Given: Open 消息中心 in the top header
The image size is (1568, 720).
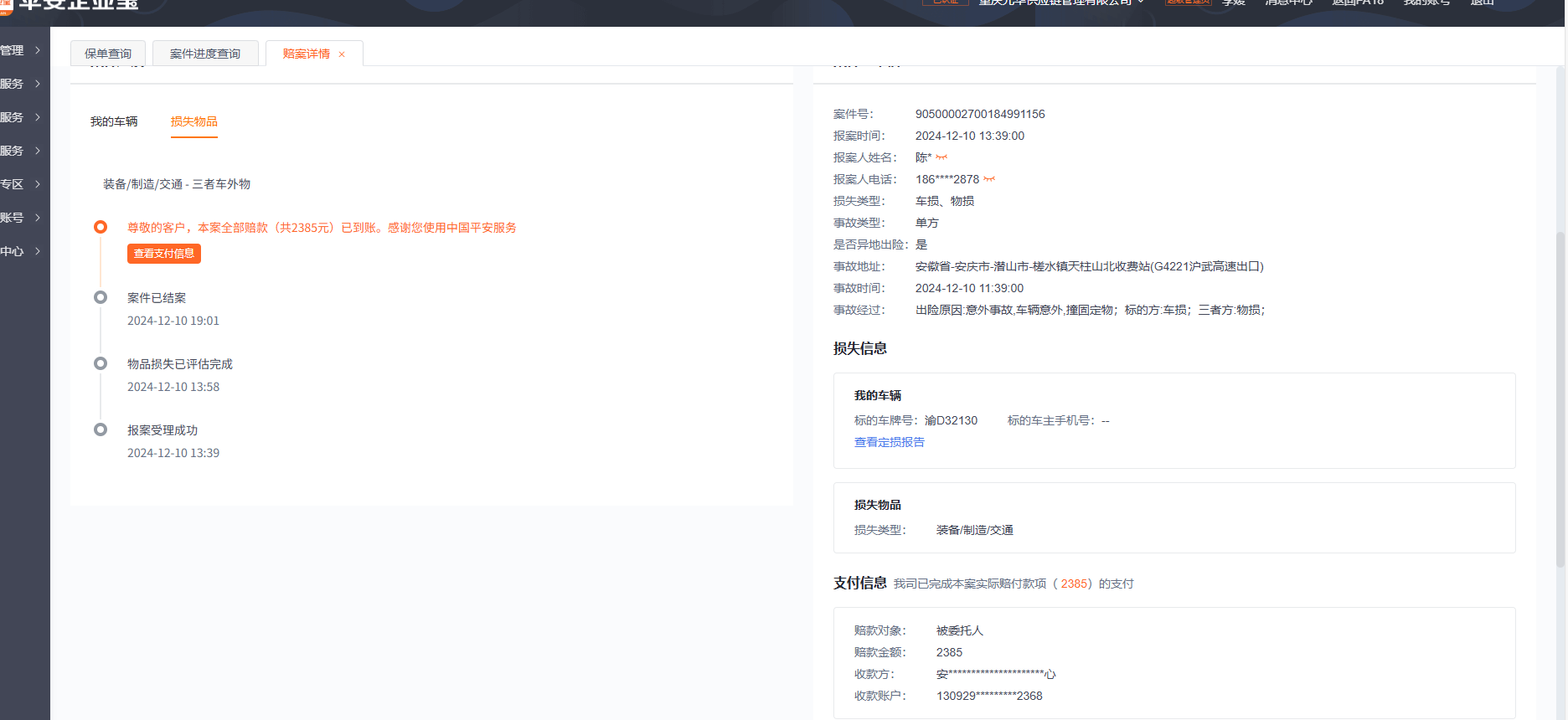Looking at the screenshot, I should click(x=1288, y=3).
